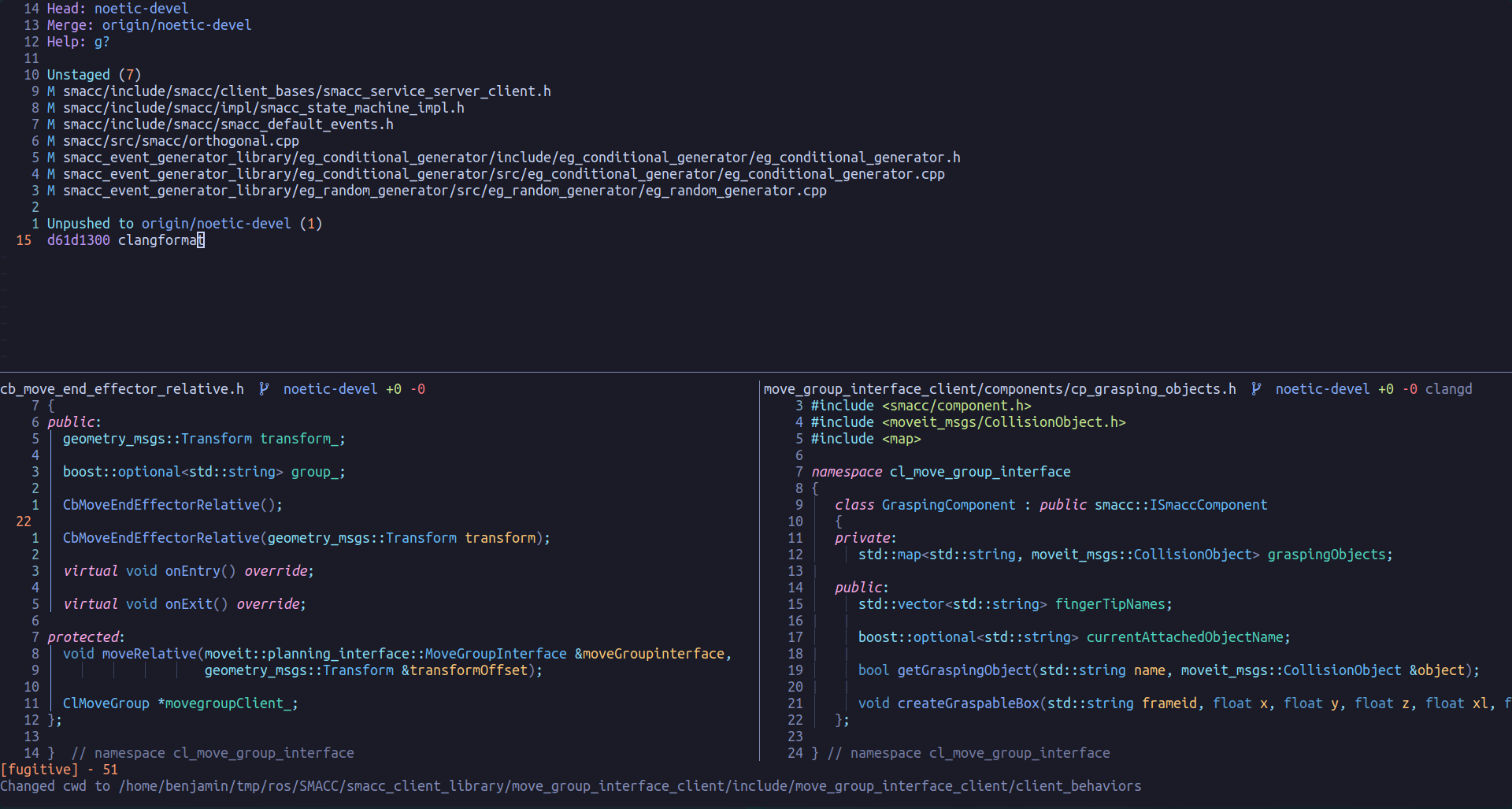Viewport: 1512px width, 809px height.
Task: Expand the d61d1300 clangformat commit entry
Action: (118, 240)
